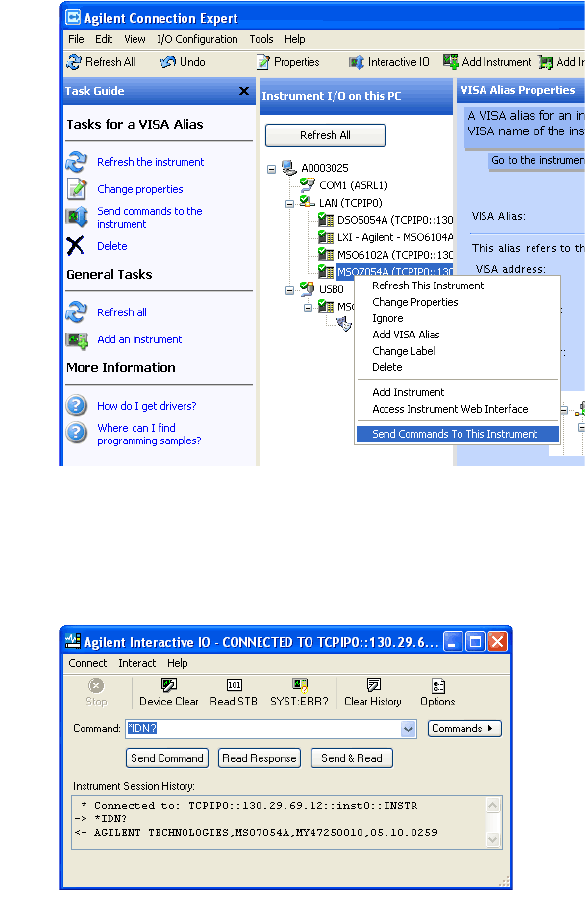Choose Access Instrument Web Interface
The image size is (586, 919).
click(450, 409)
